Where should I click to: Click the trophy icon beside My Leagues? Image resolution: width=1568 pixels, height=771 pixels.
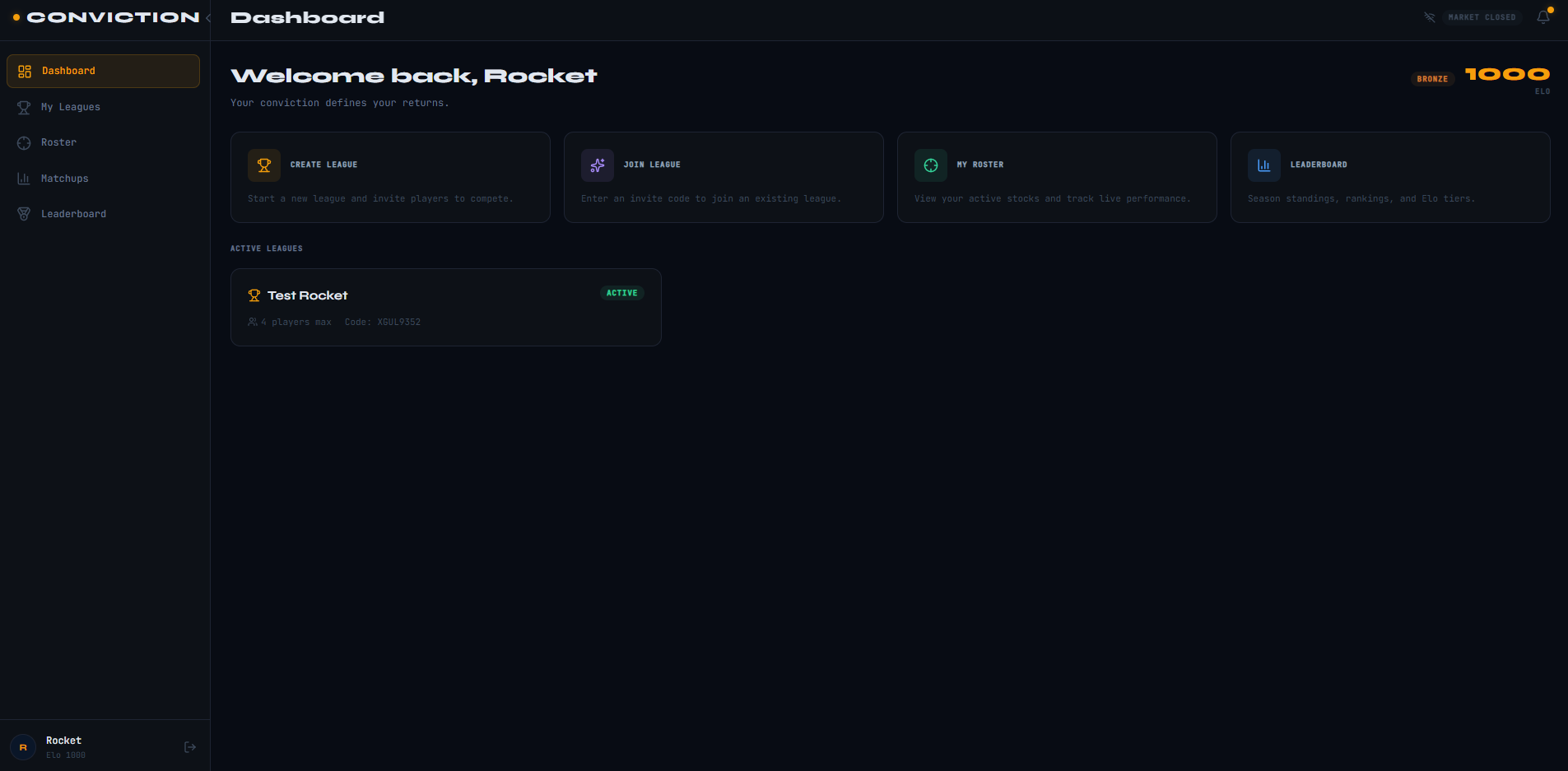pyautogui.click(x=24, y=107)
